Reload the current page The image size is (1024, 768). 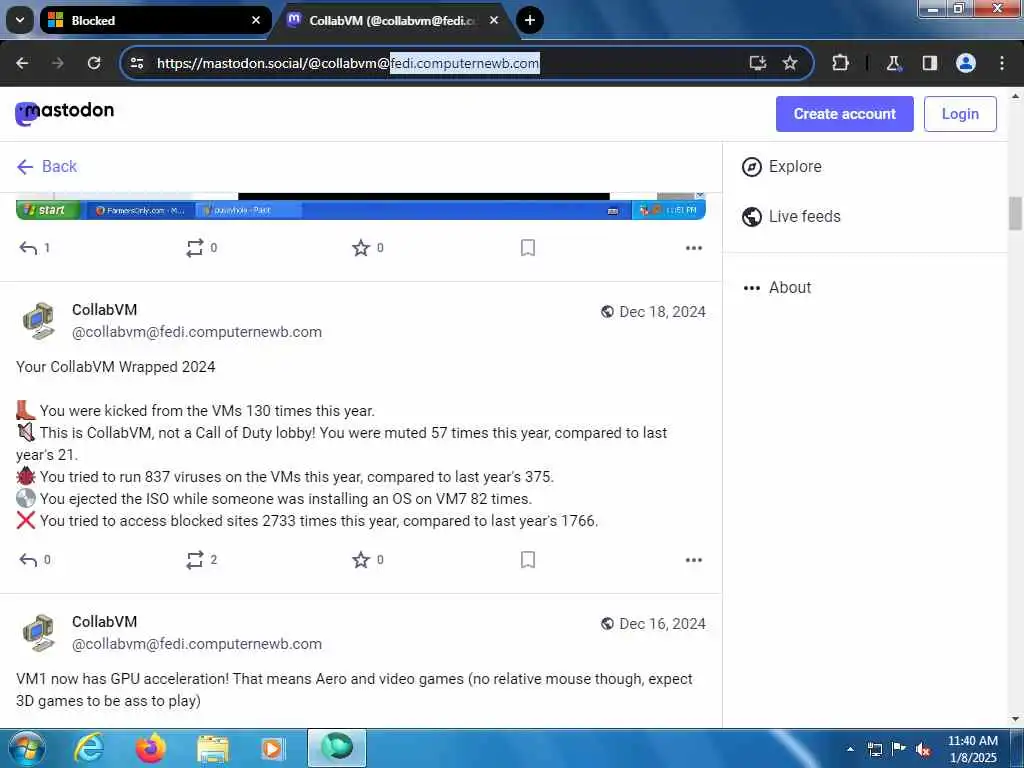point(94,63)
